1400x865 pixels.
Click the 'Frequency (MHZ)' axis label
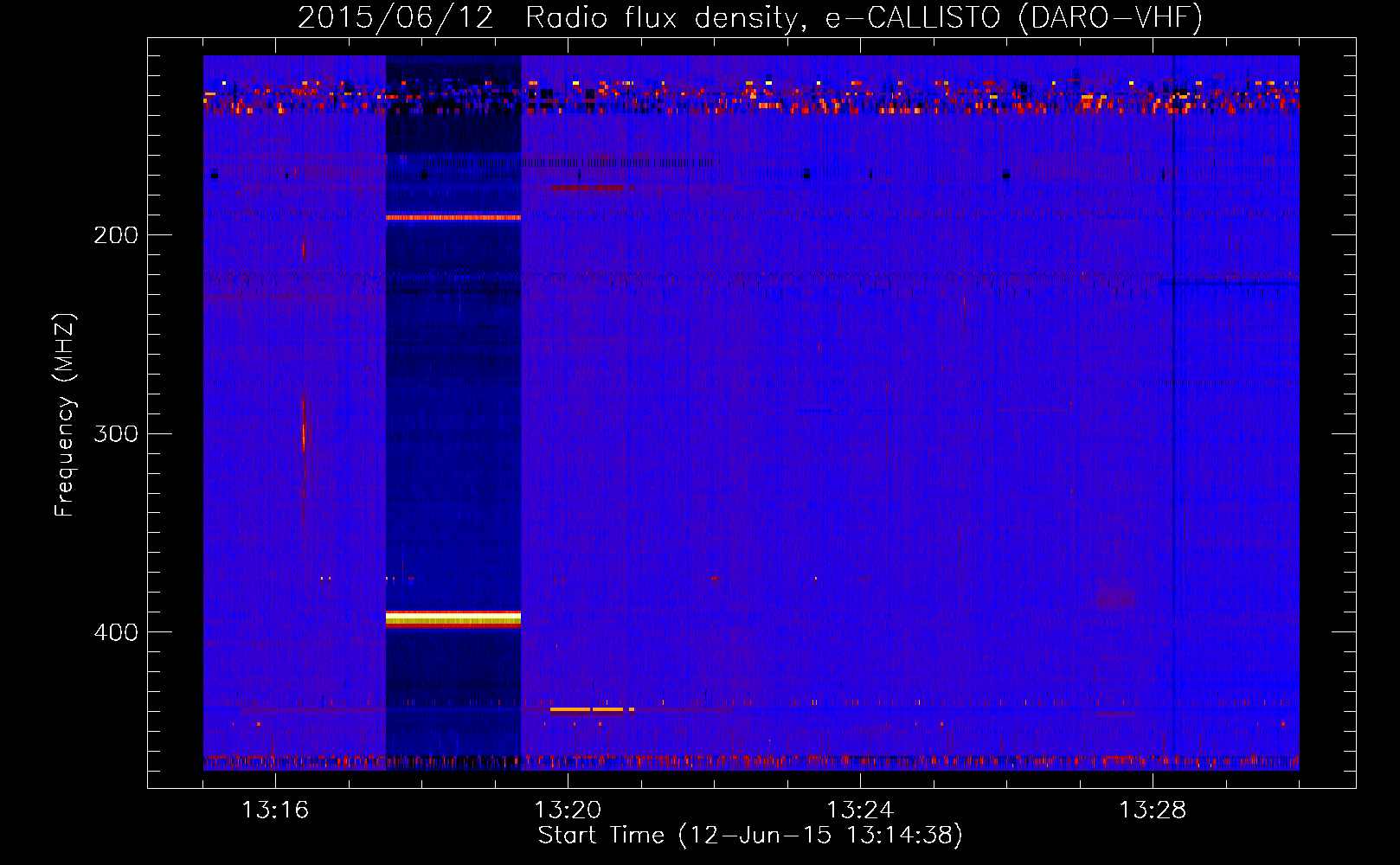pyautogui.click(x=65, y=415)
